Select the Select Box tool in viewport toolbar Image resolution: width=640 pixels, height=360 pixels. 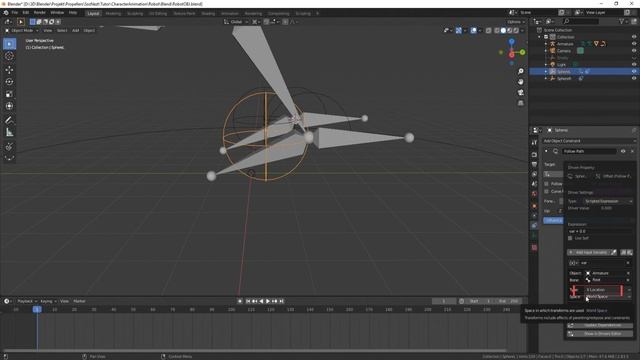click(x=9, y=44)
